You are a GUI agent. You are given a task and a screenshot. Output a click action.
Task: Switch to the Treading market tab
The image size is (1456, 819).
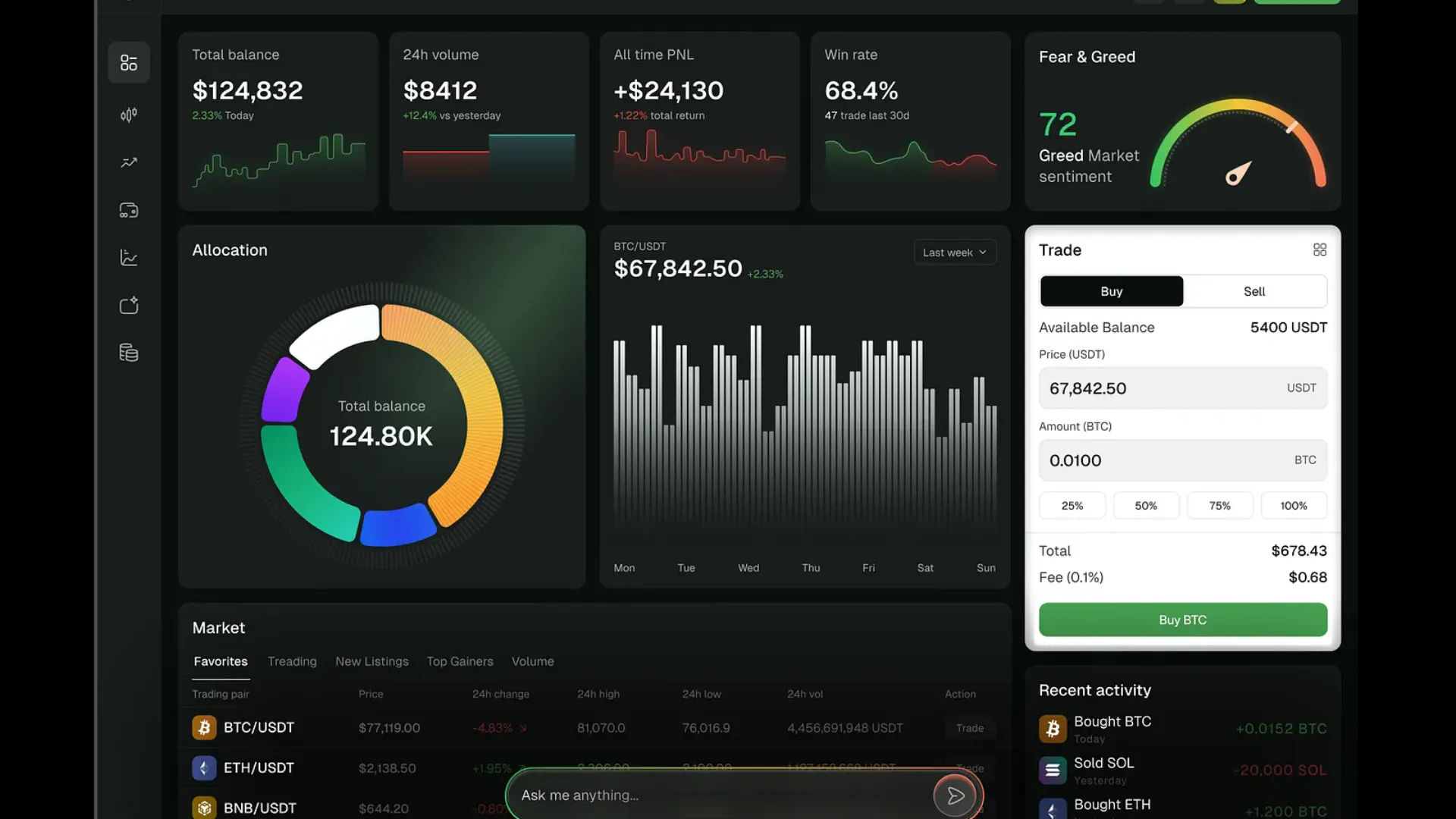tap(292, 661)
